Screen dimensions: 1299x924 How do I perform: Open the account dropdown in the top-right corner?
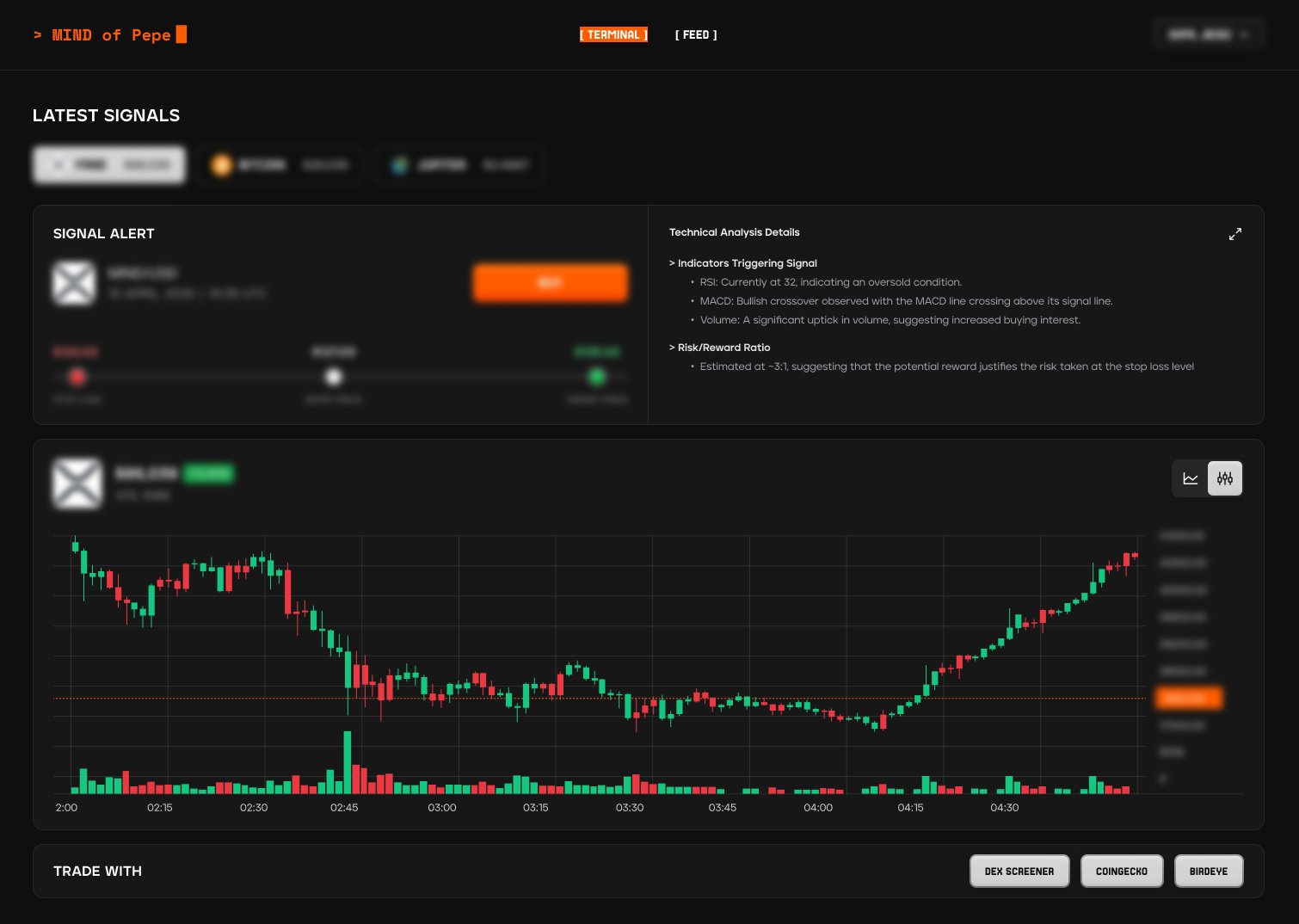(1209, 34)
